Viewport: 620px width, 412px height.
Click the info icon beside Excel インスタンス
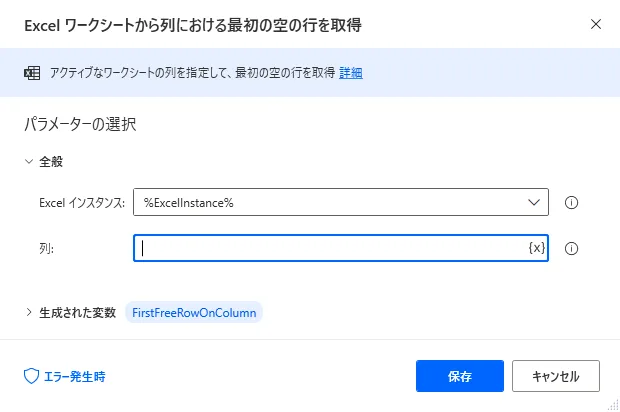point(573,202)
